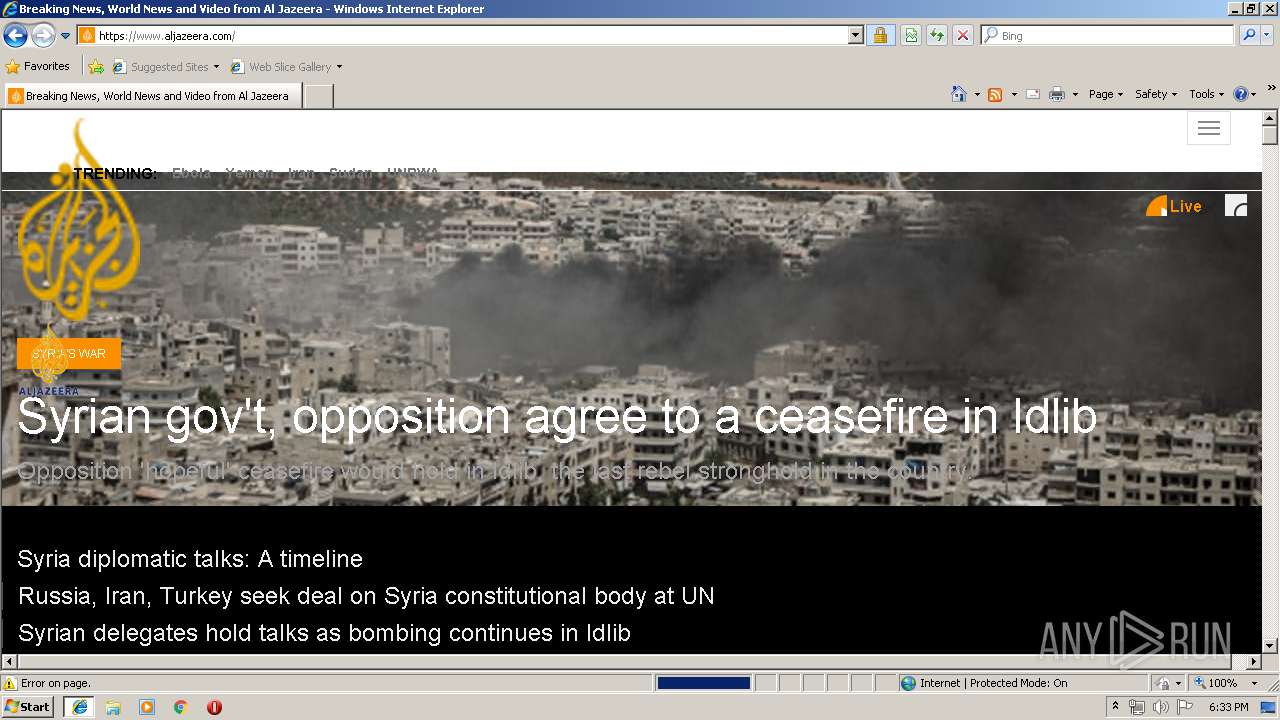1280x720 pixels.
Task: Expand the command bar overflow chevron
Action: point(1272,89)
